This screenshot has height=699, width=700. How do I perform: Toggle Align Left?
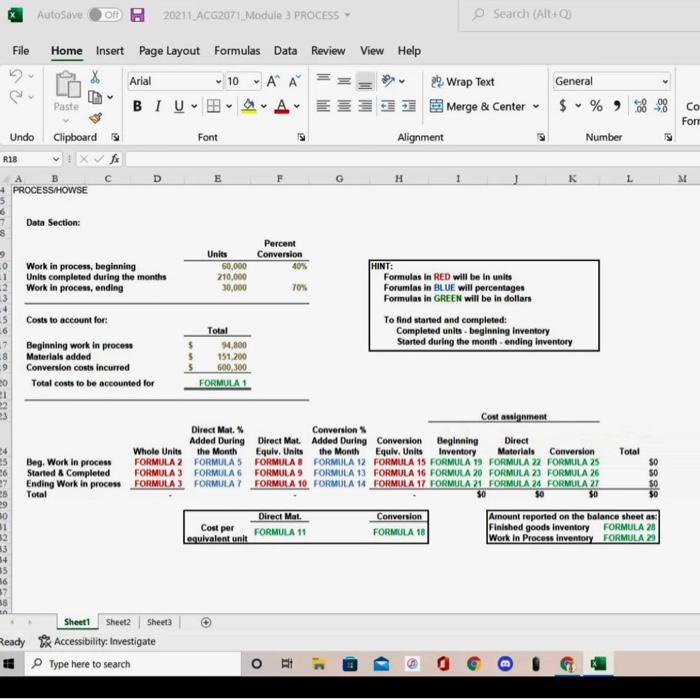coord(323,106)
